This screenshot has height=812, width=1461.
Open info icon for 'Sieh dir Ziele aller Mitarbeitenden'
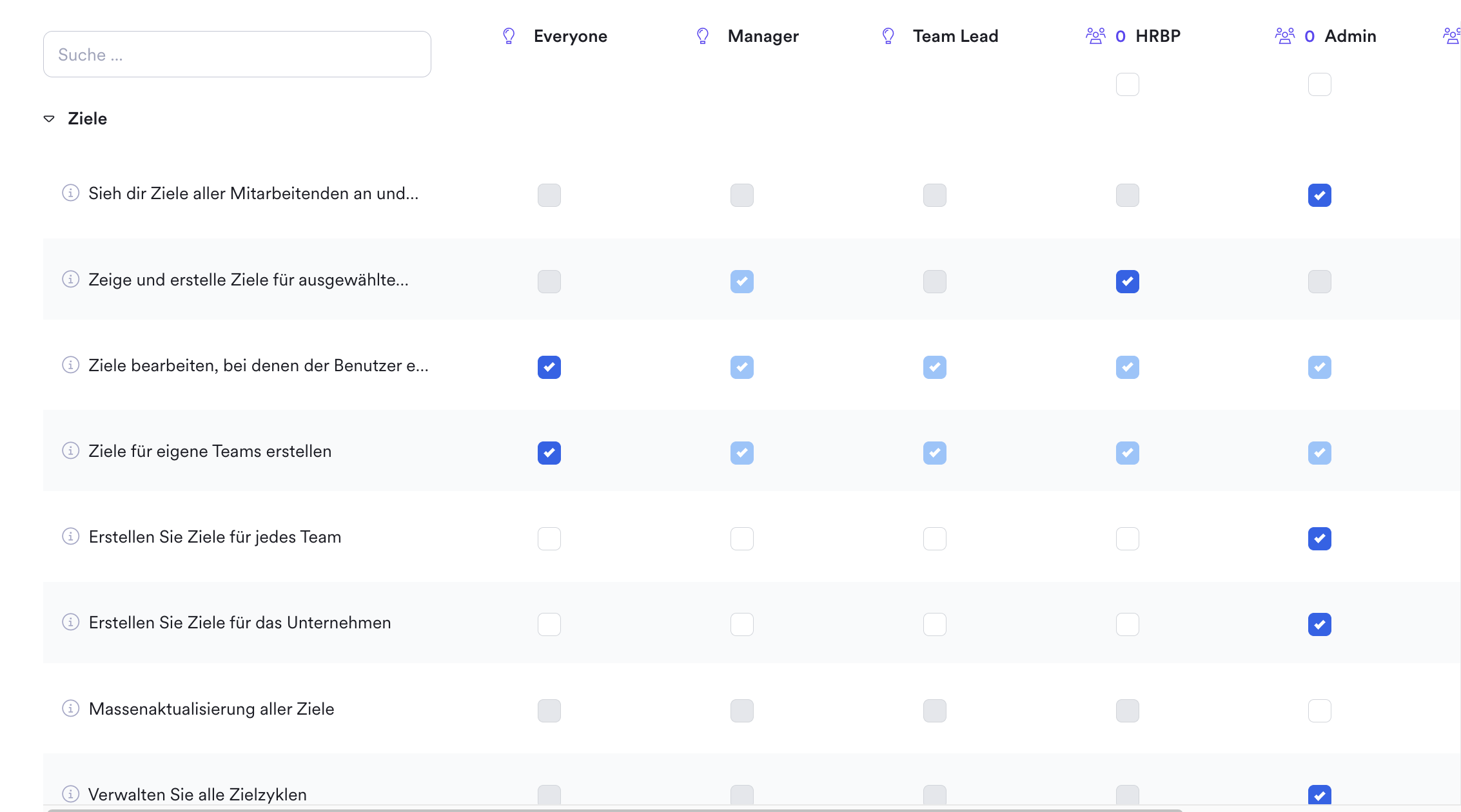click(x=70, y=193)
